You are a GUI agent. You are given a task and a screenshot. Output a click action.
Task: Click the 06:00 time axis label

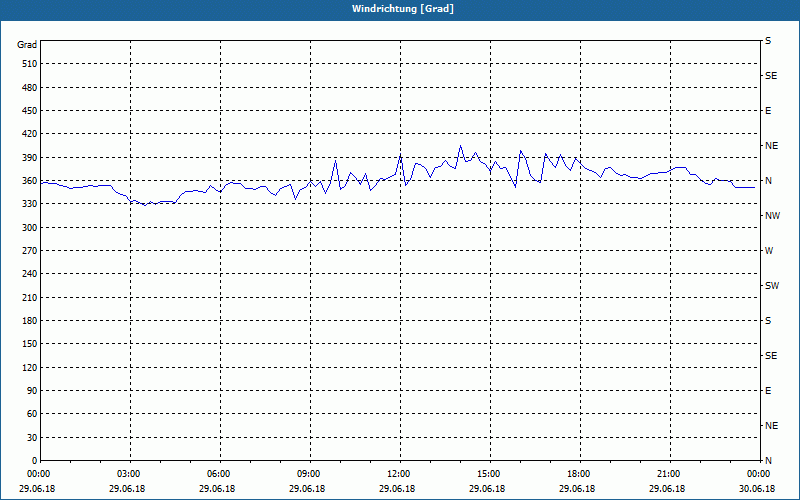click(x=219, y=474)
